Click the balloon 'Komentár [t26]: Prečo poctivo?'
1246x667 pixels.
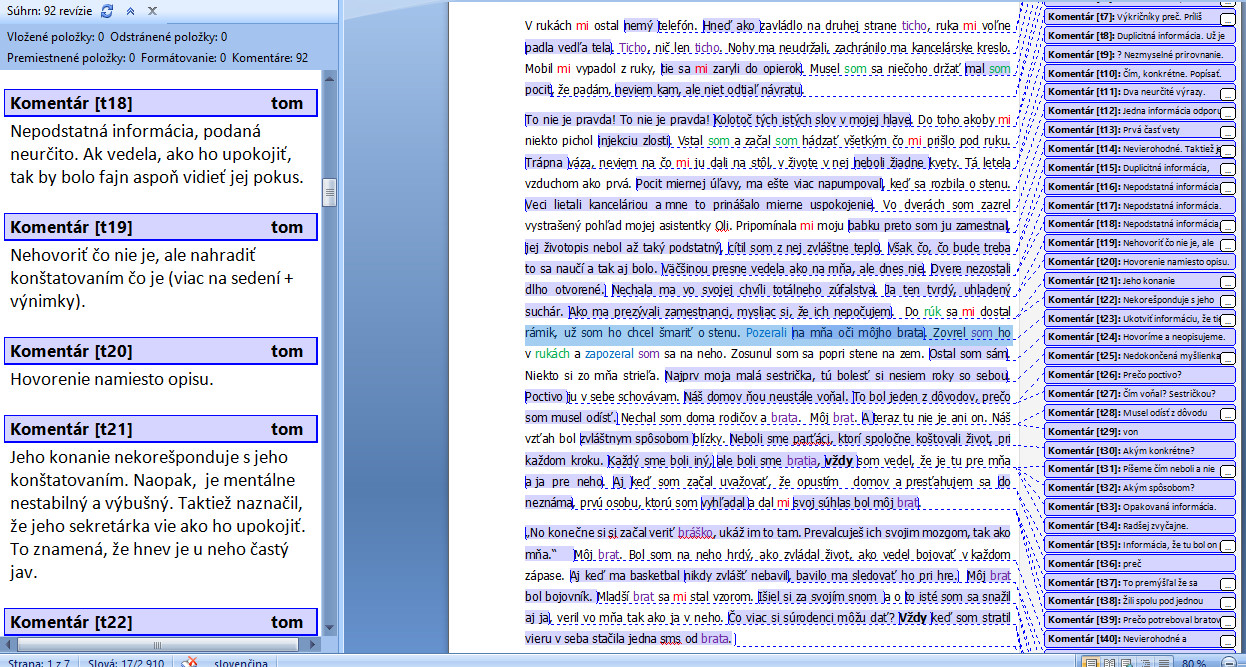(x=1140, y=374)
